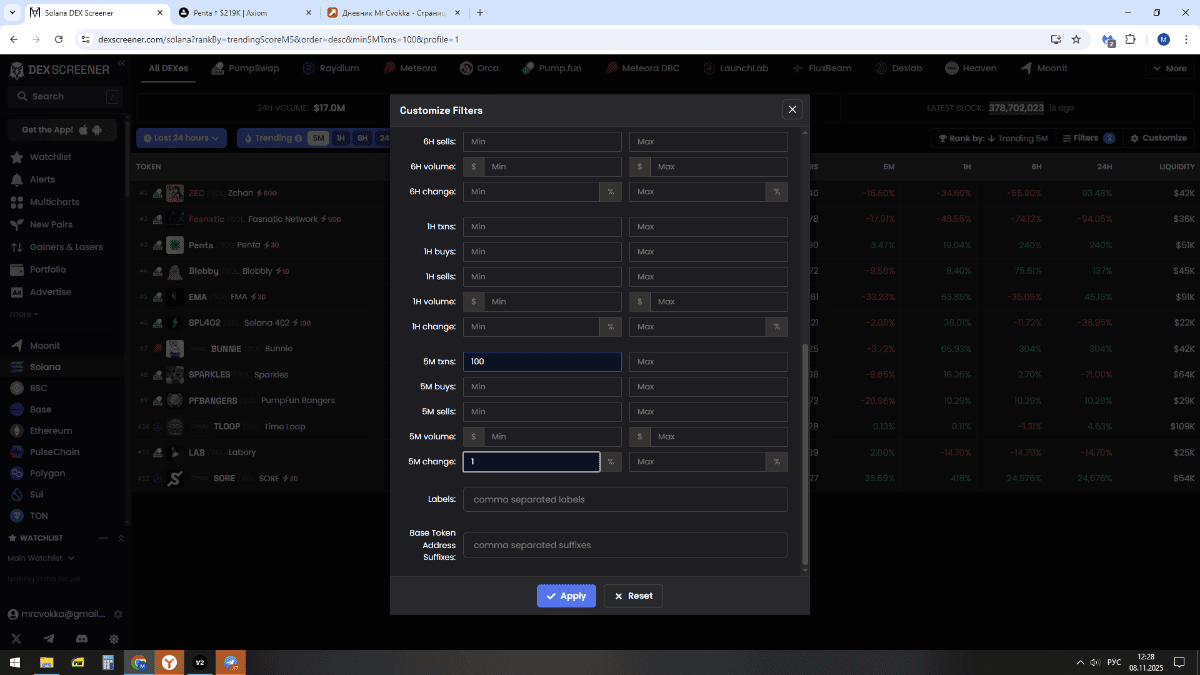The width and height of the screenshot is (1200, 675).
Task: Close the Customize Filters dialog
Action: [792, 110]
